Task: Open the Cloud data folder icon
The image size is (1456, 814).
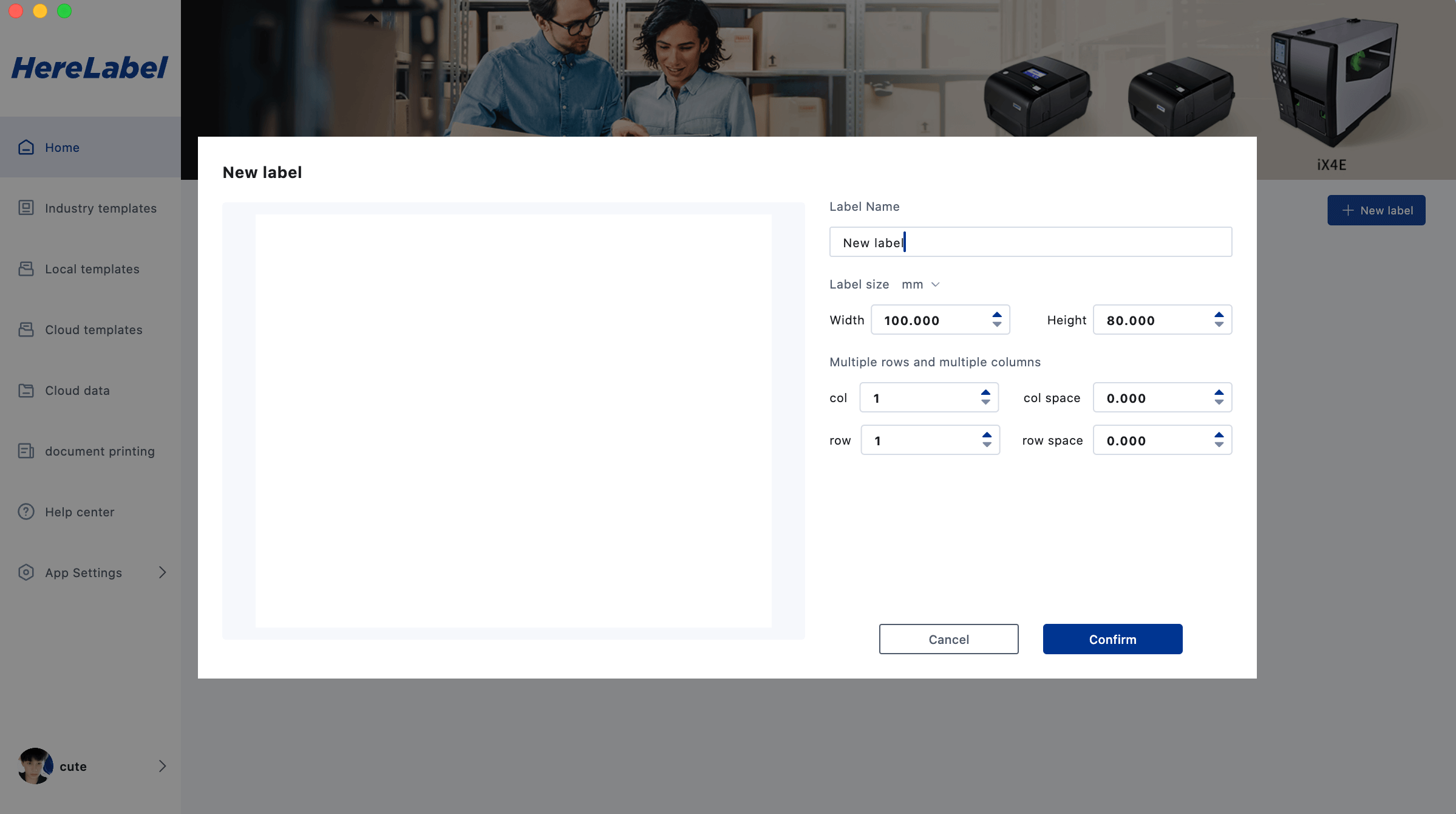Action: point(26,390)
